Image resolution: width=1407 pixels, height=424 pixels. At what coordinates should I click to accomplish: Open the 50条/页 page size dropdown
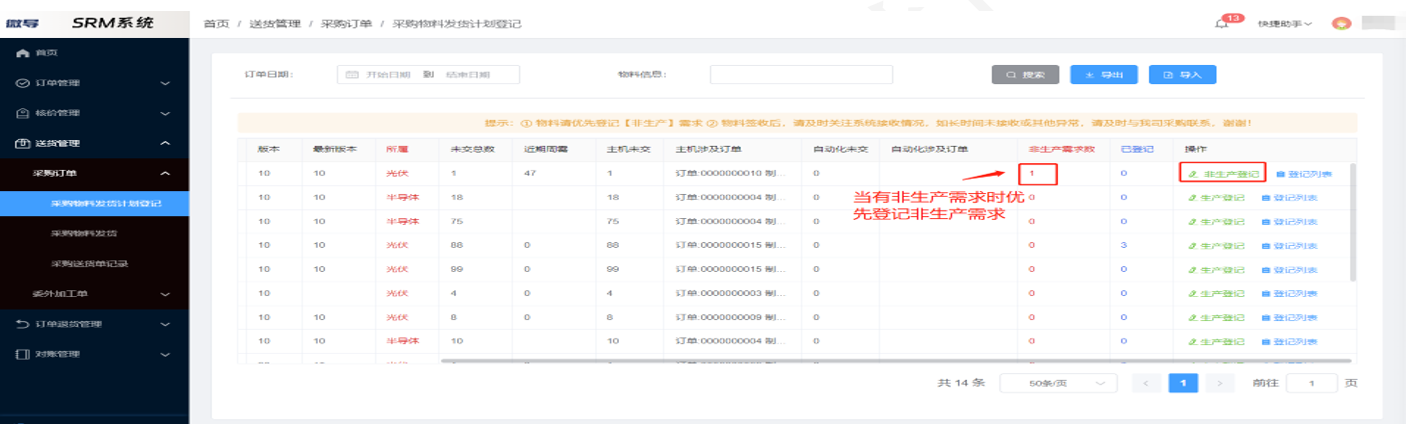click(x=1058, y=383)
